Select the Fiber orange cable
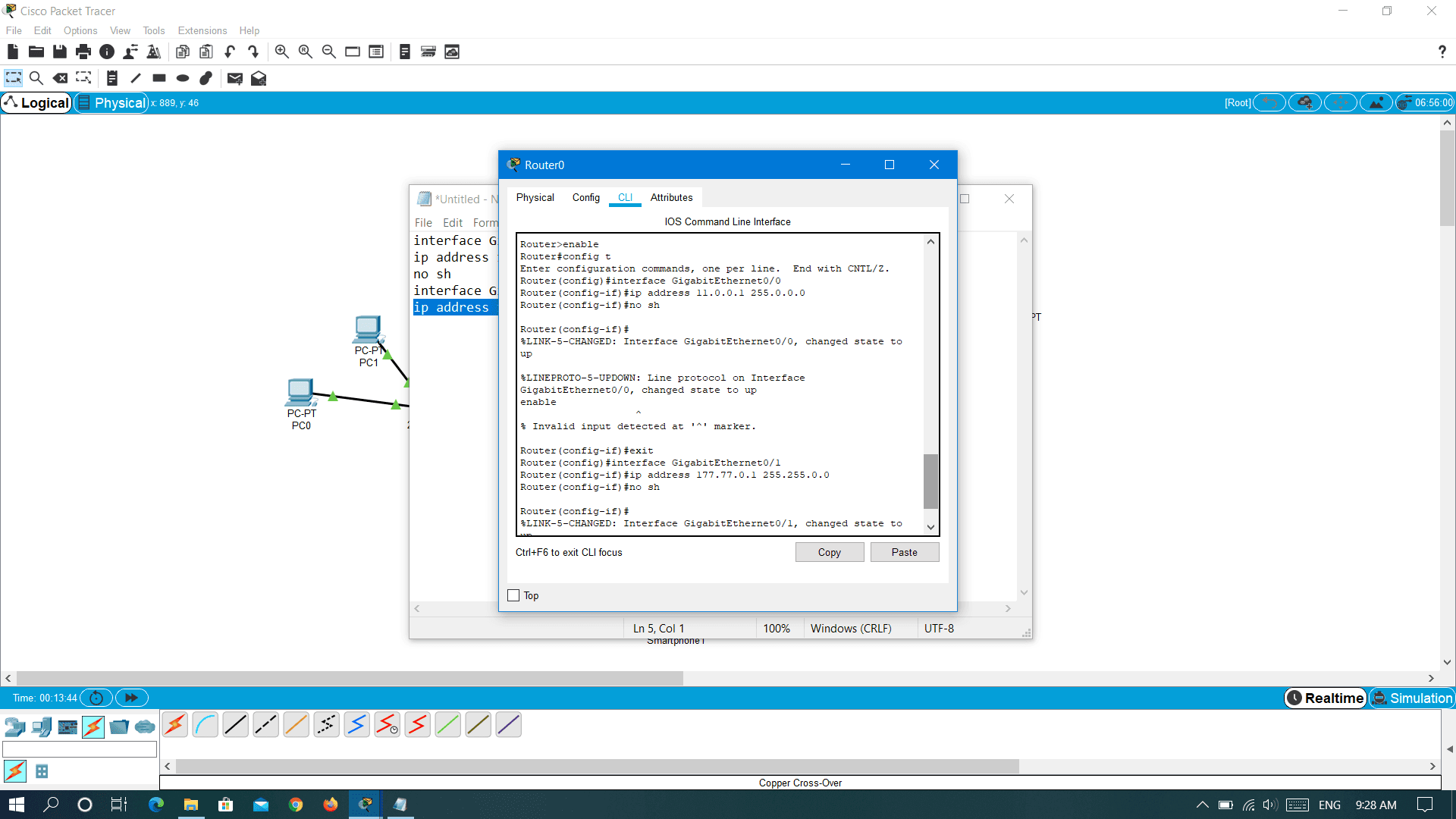This screenshot has height=819, width=1456. (x=297, y=725)
